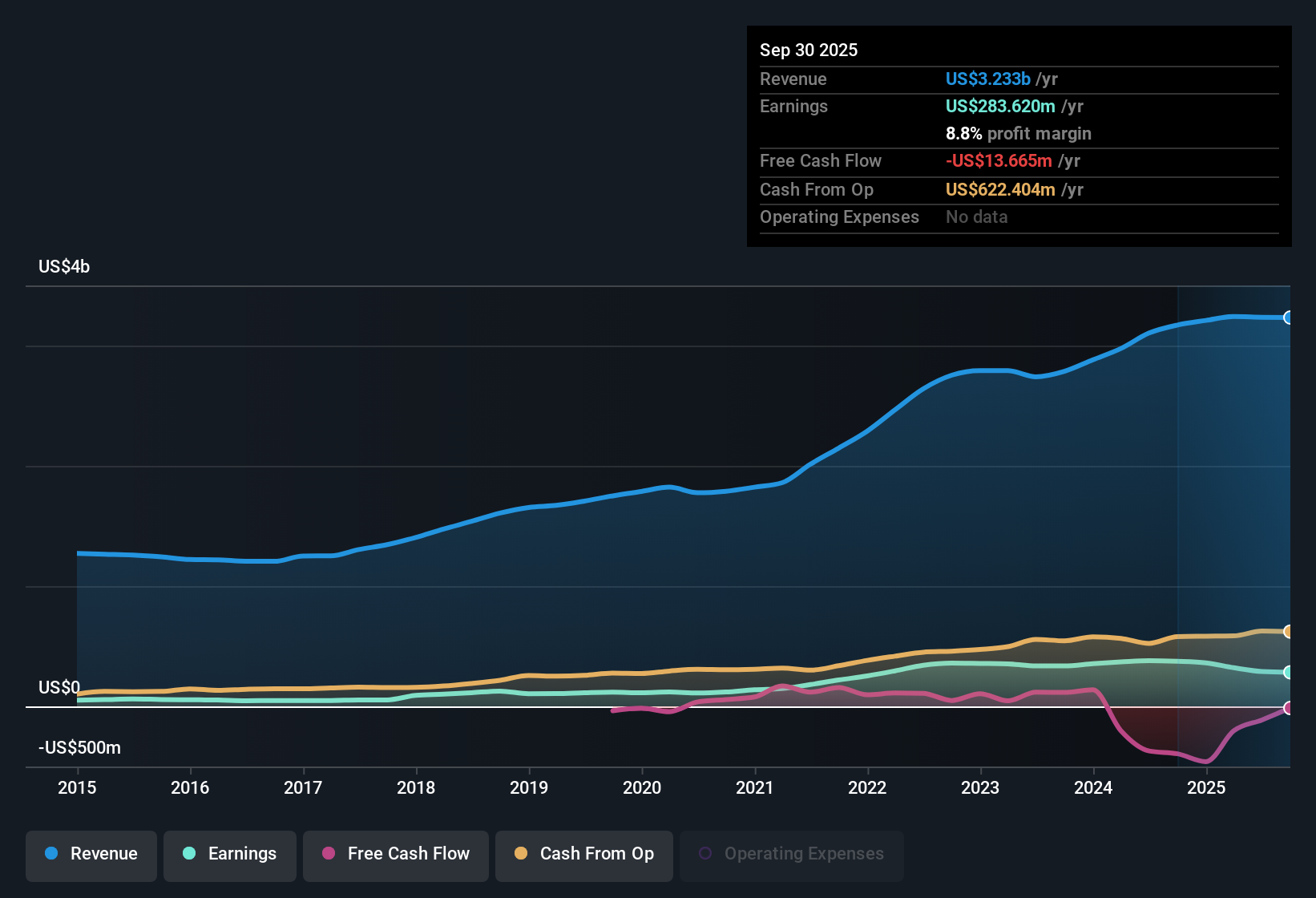Click the blue Revenue legend dot
Image resolution: width=1316 pixels, height=898 pixels.
(50, 854)
